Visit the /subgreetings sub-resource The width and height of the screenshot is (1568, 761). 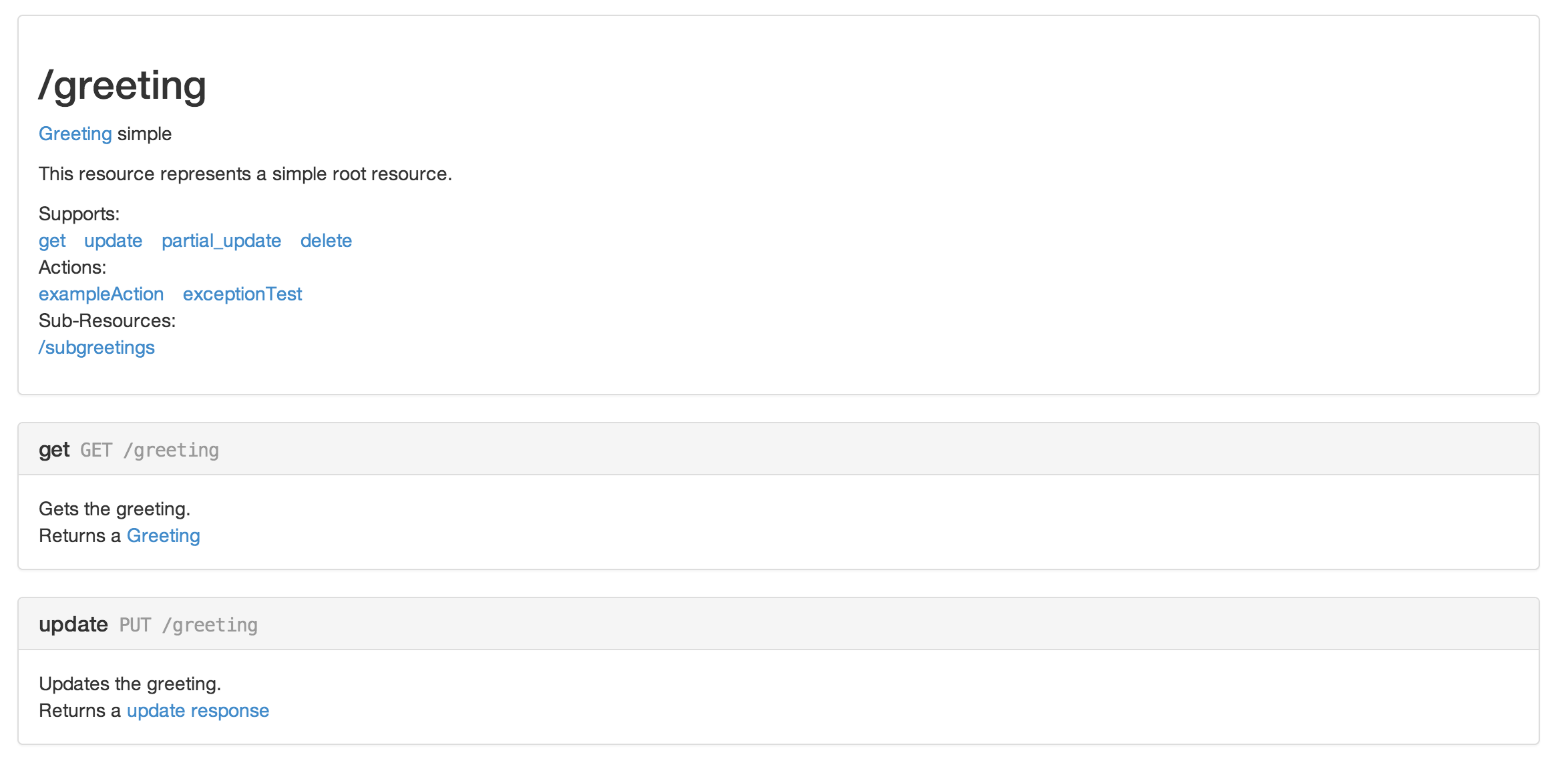click(97, 348)
